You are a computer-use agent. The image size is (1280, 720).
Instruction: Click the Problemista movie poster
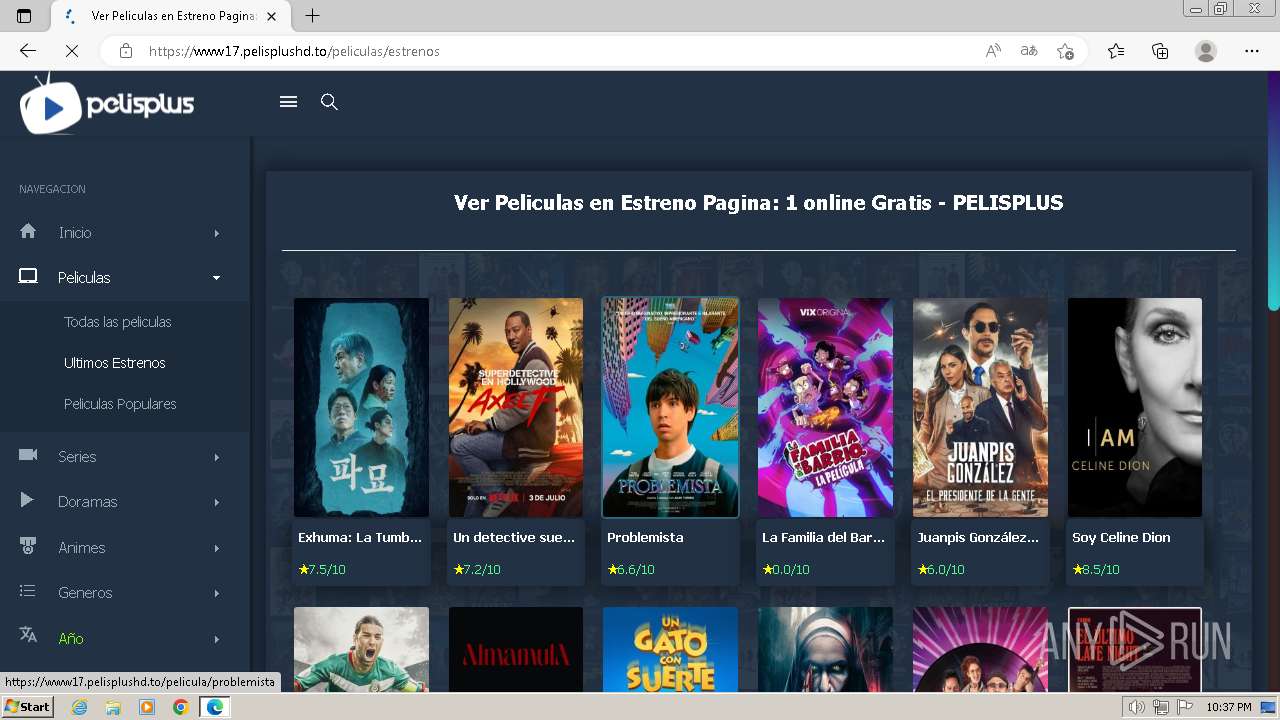coord(670,407)
